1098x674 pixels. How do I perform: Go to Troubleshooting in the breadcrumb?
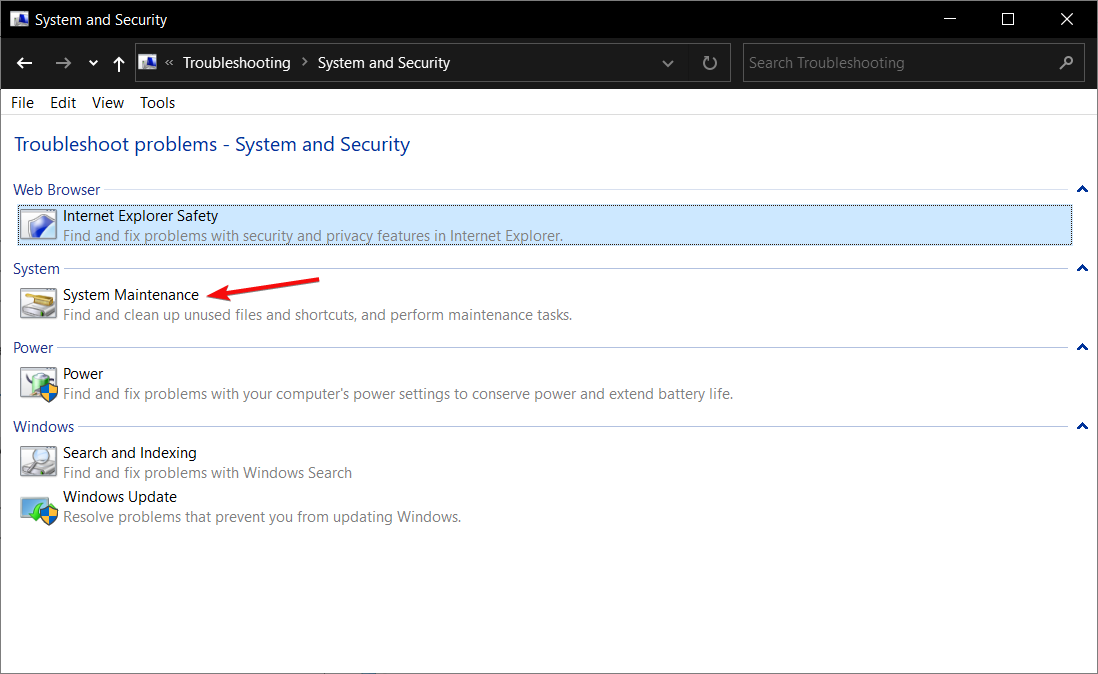point(236,63)
